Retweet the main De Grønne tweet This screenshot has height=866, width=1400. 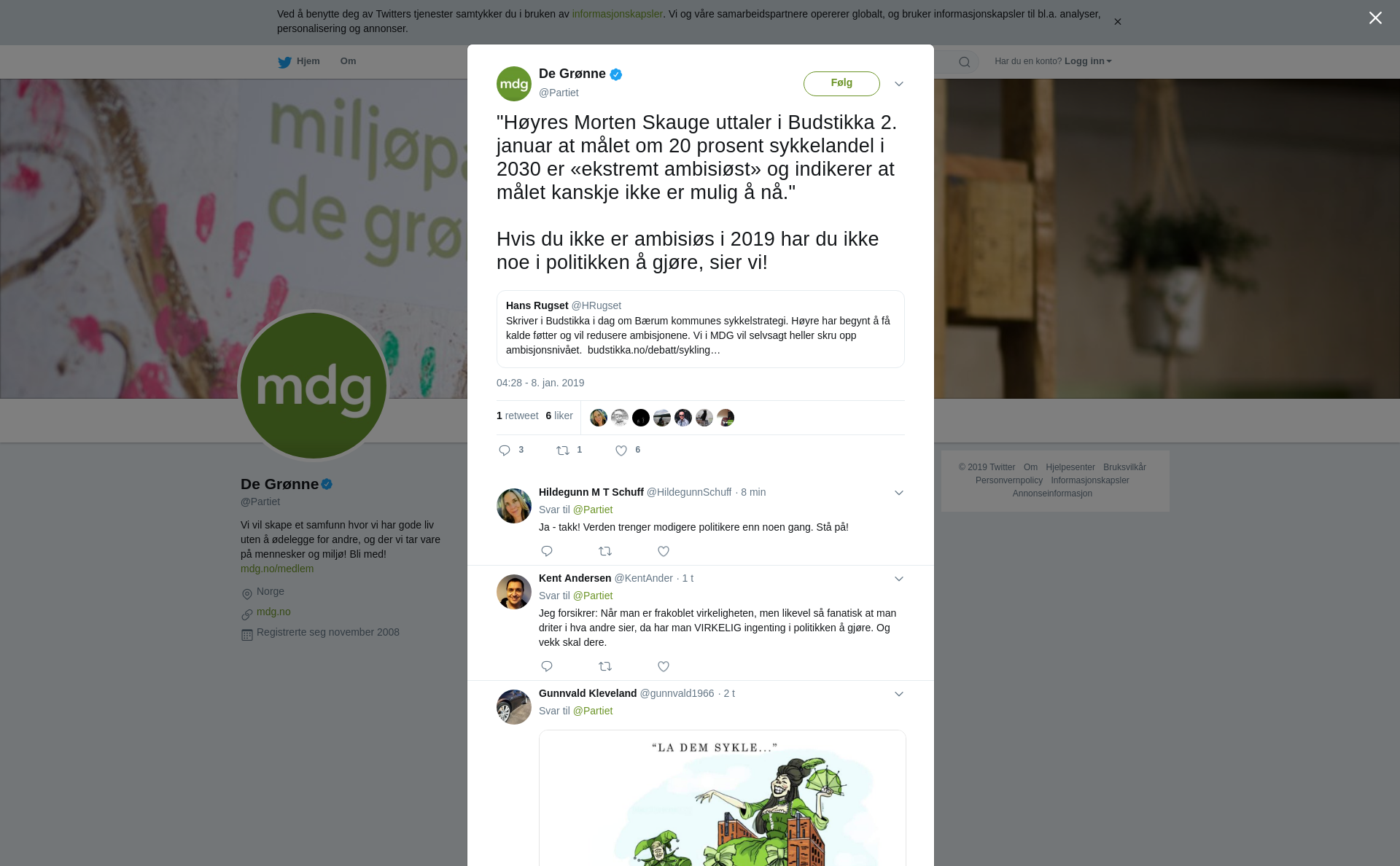pos(563,450)
